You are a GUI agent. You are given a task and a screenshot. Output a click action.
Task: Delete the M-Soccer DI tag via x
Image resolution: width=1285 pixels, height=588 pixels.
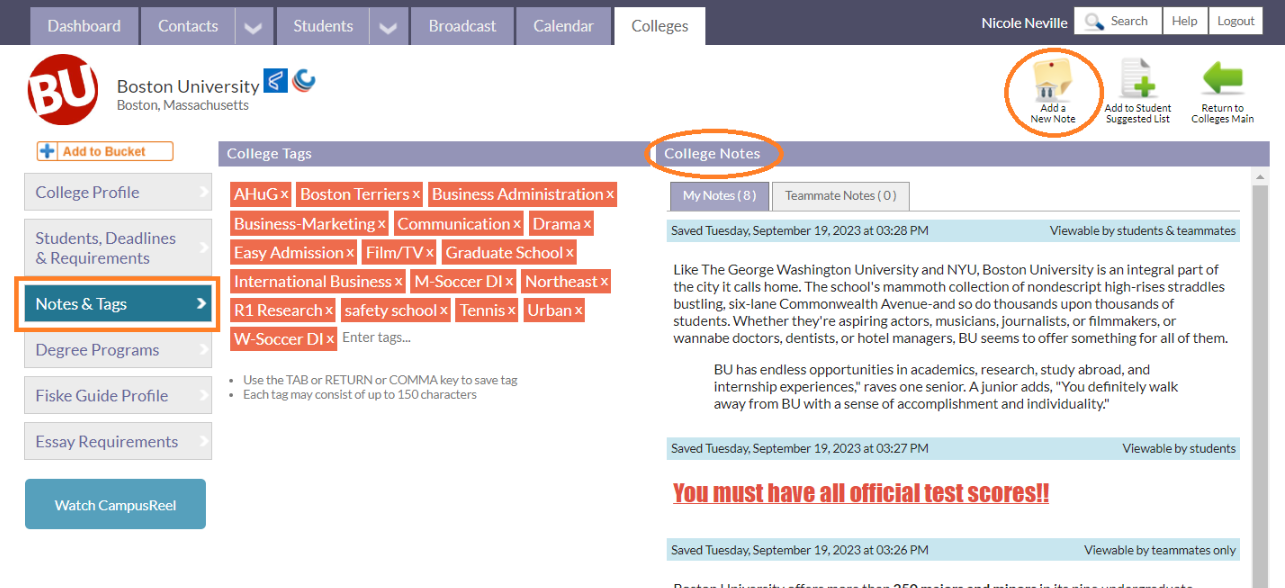509,283
